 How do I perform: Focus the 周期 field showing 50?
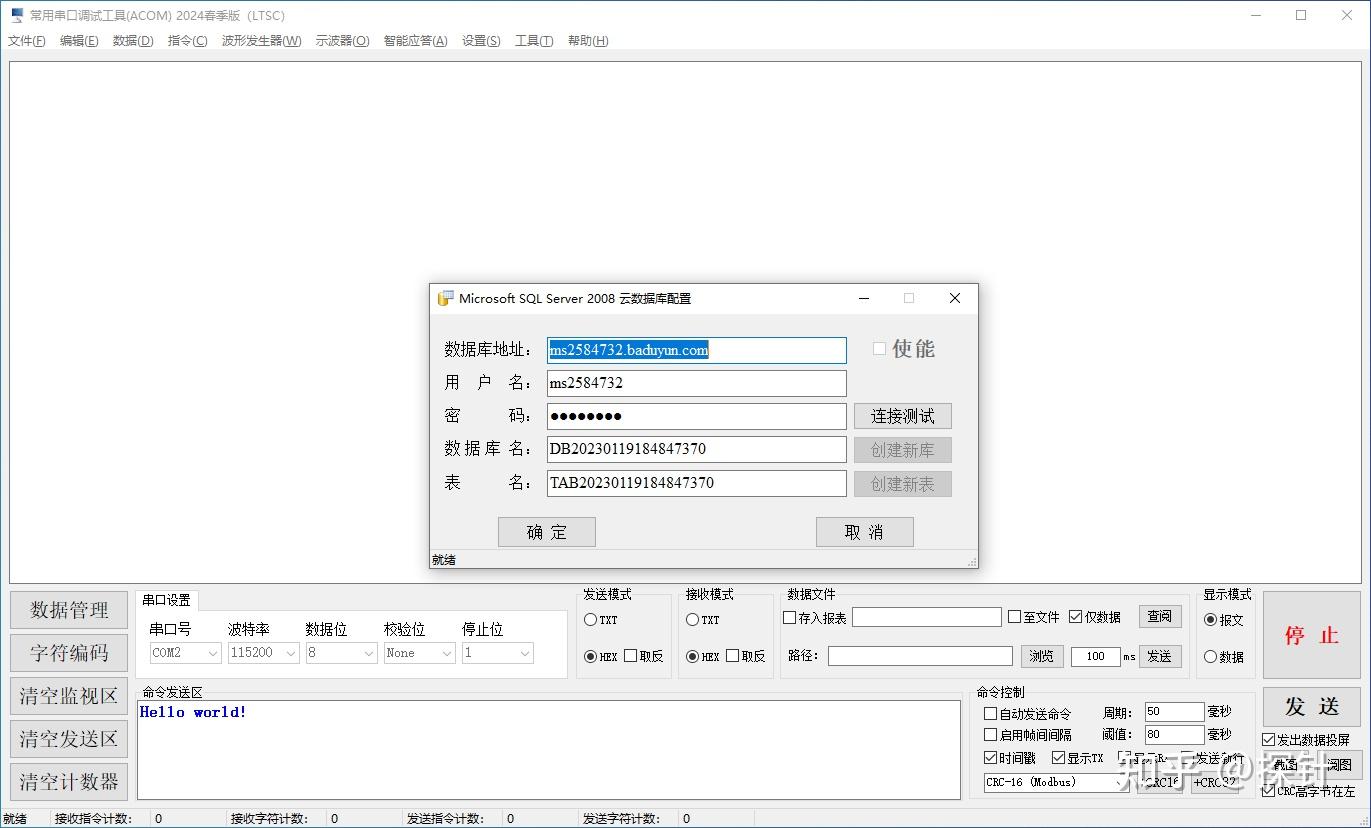1175,712
